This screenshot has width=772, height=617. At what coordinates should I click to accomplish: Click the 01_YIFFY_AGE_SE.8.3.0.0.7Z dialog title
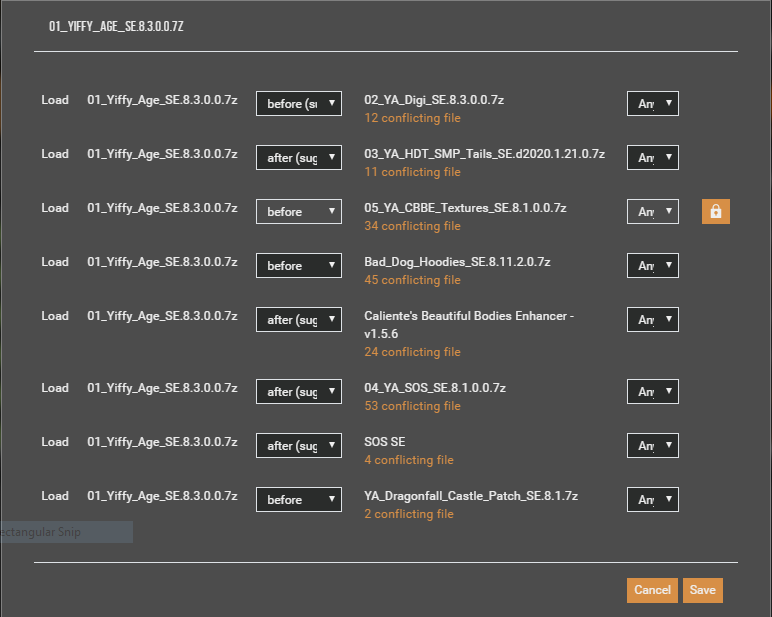point(116,26)
